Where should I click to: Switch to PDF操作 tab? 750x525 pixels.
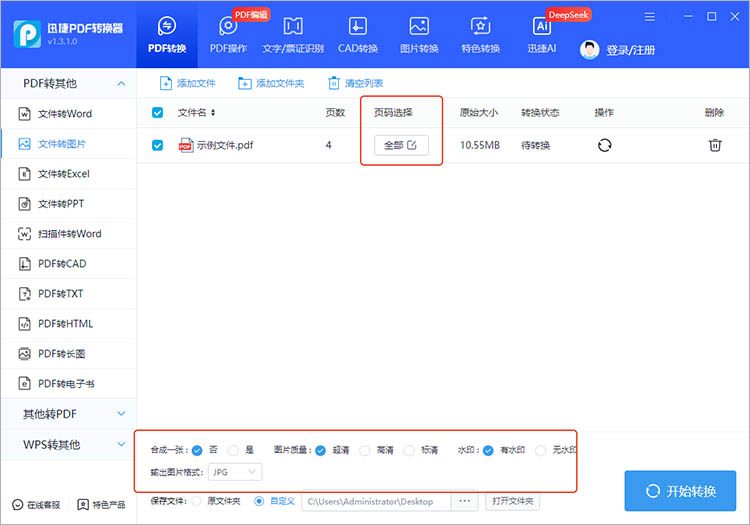(228, 35)
